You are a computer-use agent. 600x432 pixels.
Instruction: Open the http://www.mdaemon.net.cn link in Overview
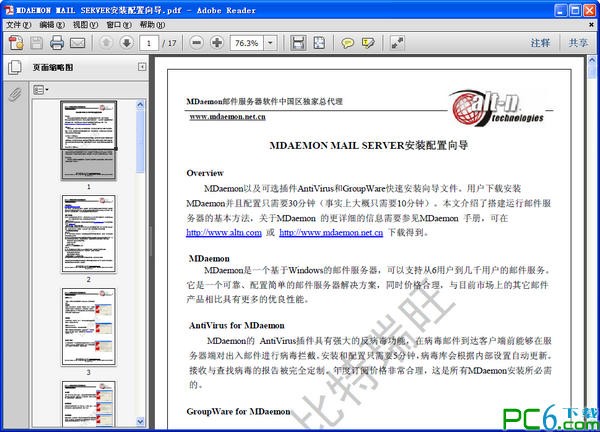pyautogui.click(x=331, y=233)
